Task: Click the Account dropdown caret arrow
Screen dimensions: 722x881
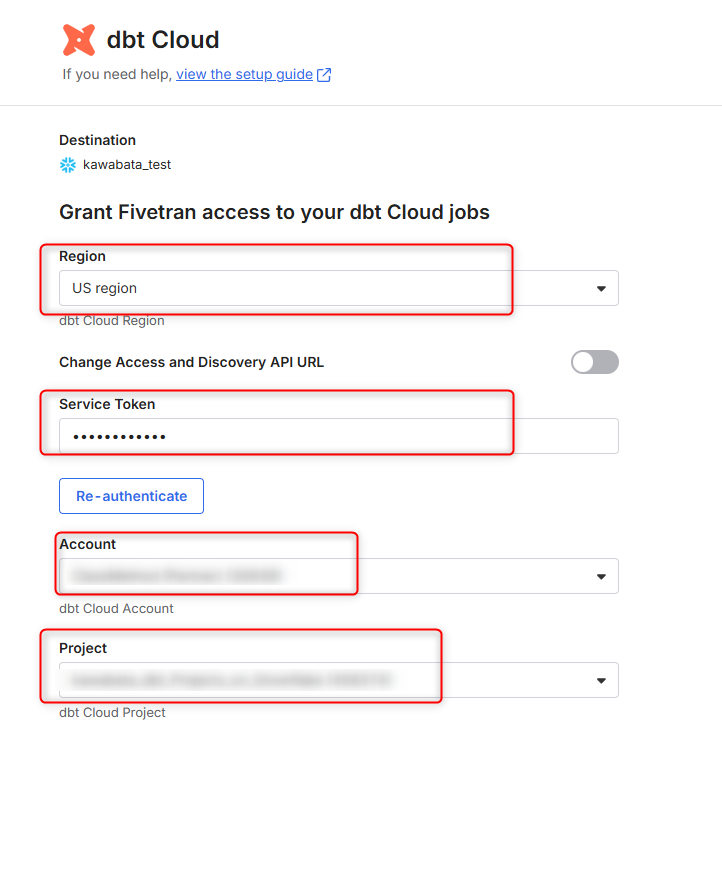Action: tap(601, 576)
